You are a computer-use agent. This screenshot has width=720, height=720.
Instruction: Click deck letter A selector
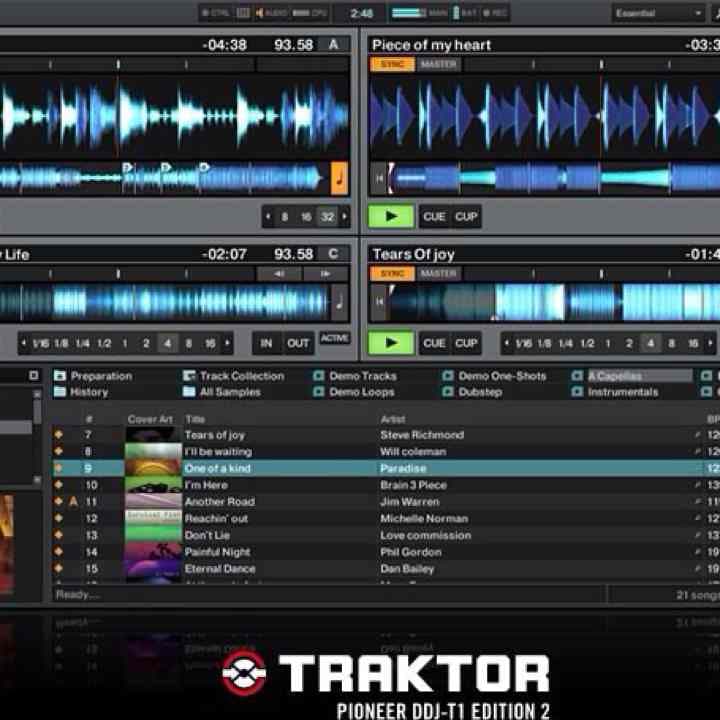tap(333, 45)
